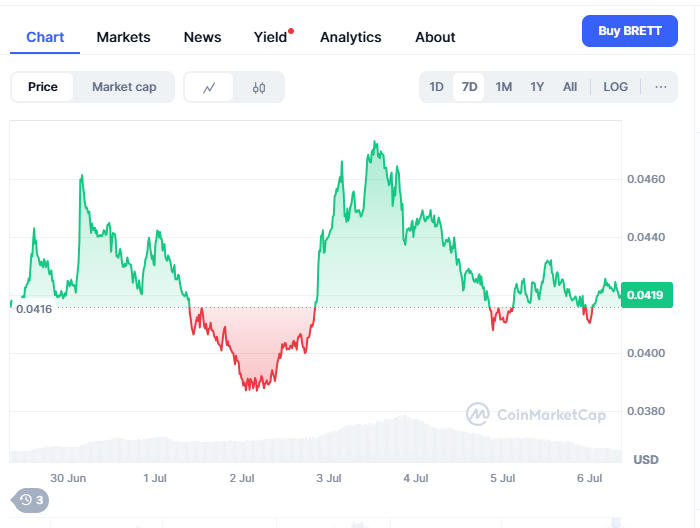Toggle the Price view

[x=43, y=87]
